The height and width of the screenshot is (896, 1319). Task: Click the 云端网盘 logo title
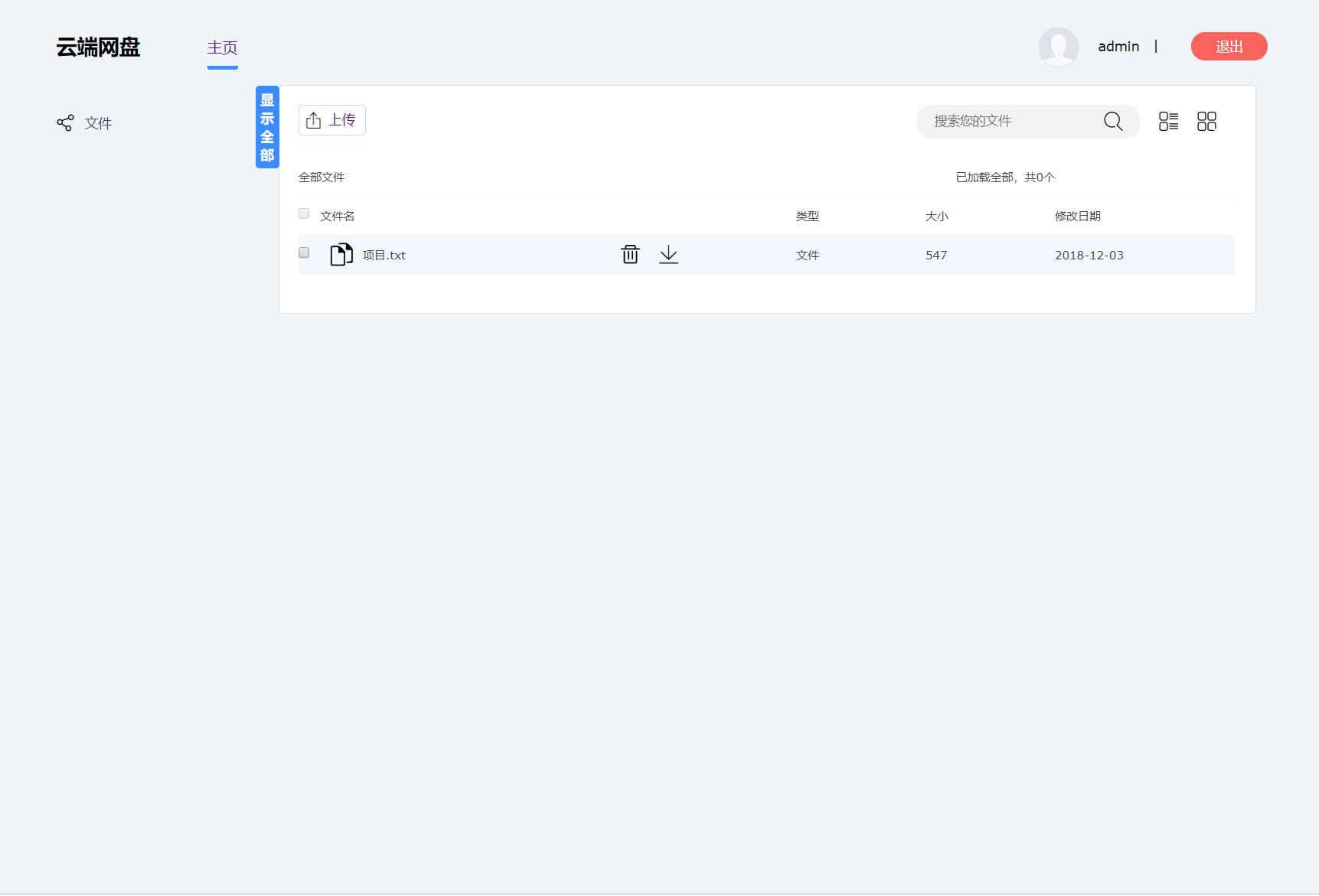point(98,47)
